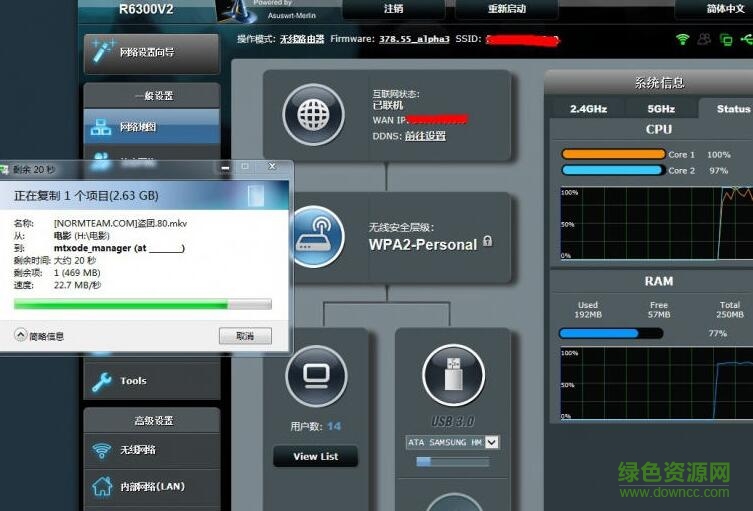Click the orange Core 1 usage bar
This screenshot has height=511, width=753.
(x=613, y=154)
